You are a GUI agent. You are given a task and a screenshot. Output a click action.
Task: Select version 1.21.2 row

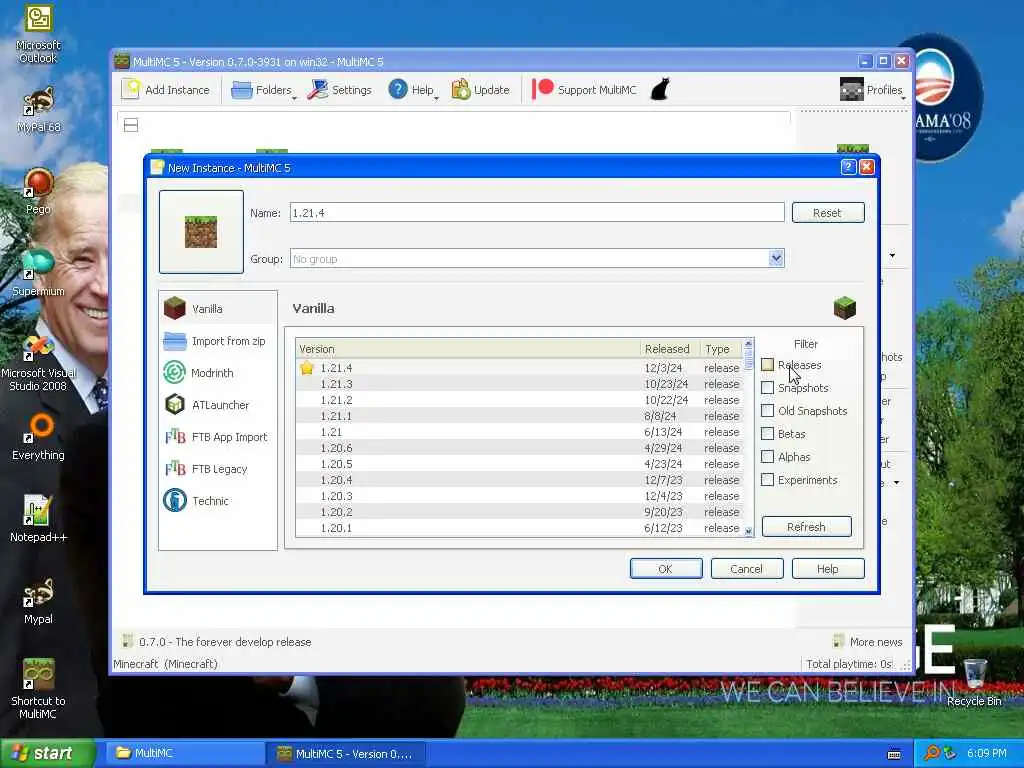click(520, 400)
